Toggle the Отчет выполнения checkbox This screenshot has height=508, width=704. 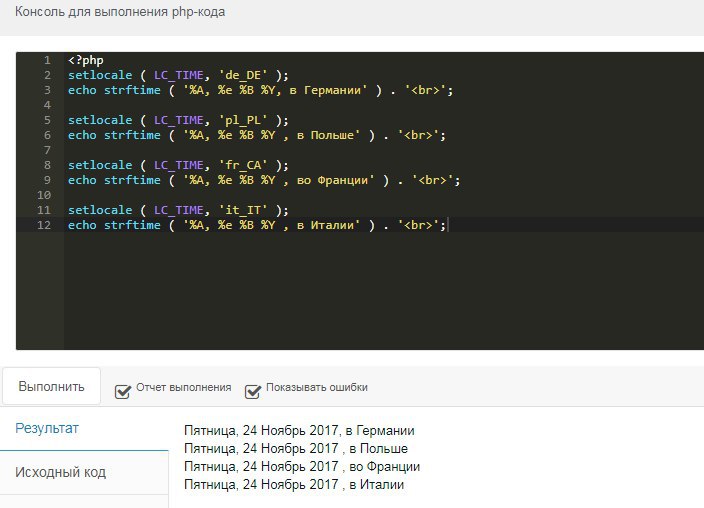point(123,391)
